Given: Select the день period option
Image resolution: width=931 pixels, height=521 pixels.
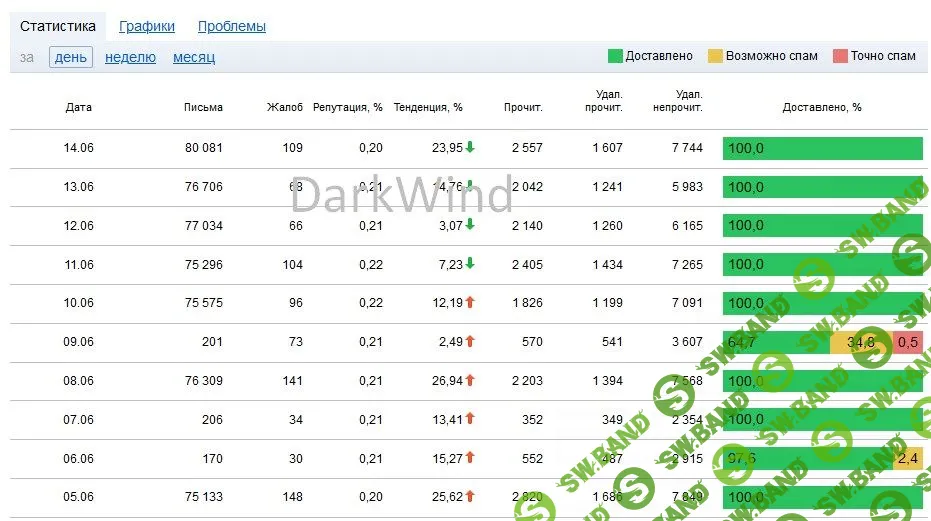Looking at the screenshot, I should pos(71,57).
